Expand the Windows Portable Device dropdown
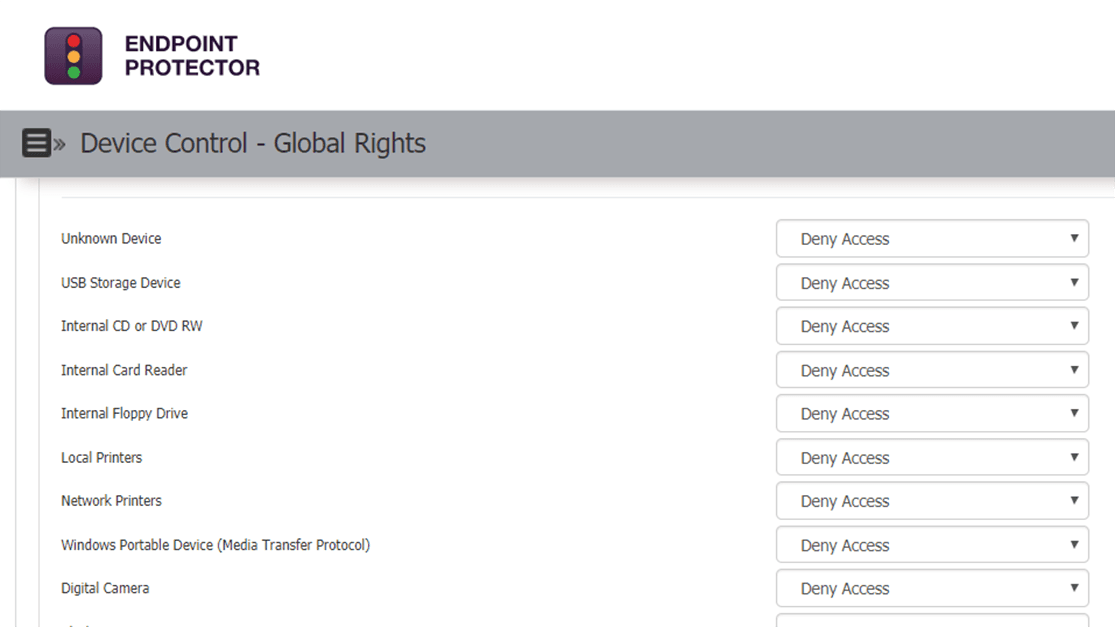This screenshot has height=627, width=1115. [932, 545]
